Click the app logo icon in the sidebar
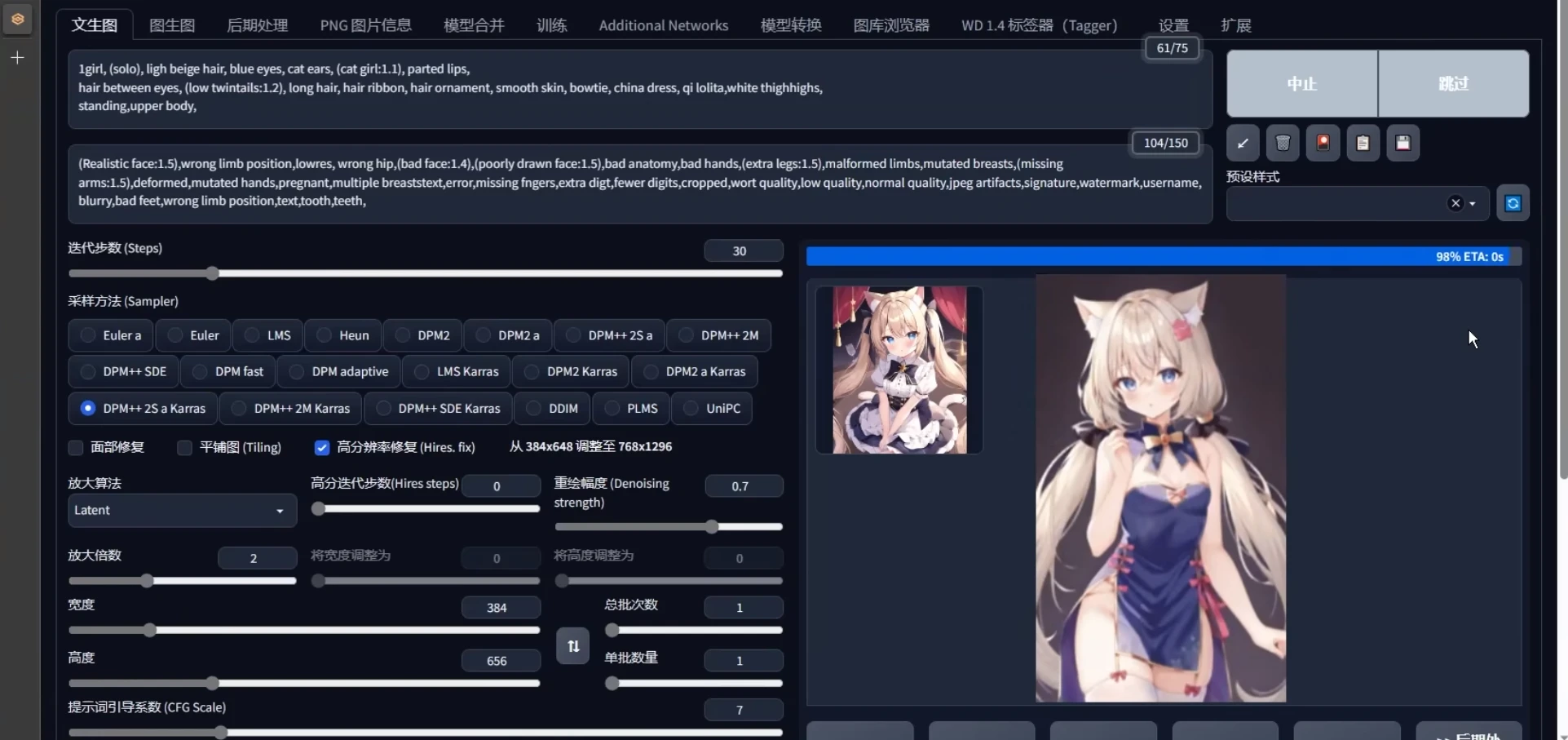 [17, 19]
